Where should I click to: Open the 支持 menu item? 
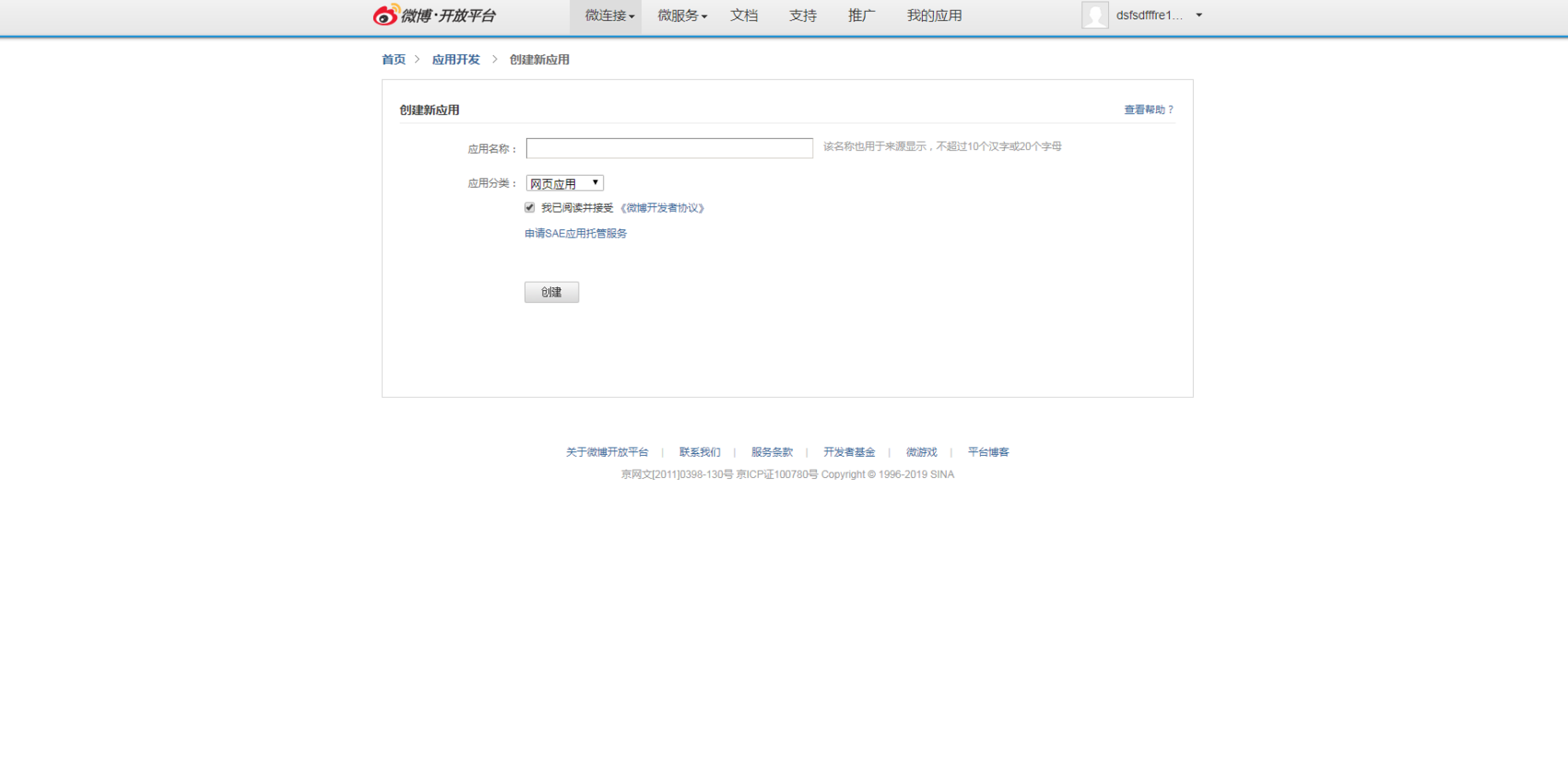click(803, 16)
